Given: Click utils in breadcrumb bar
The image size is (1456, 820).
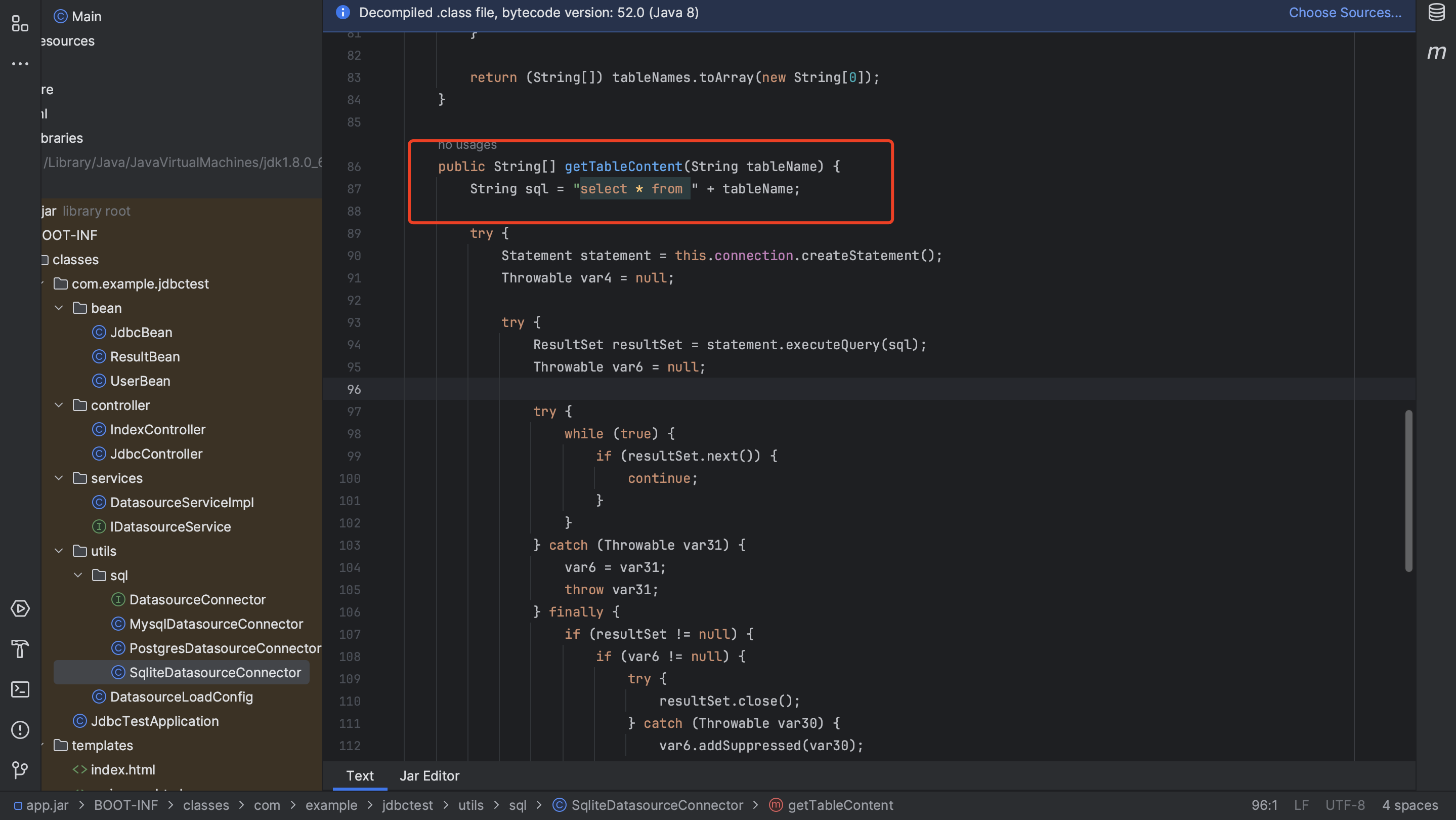Looking at the screenshot, I should 470,805.
